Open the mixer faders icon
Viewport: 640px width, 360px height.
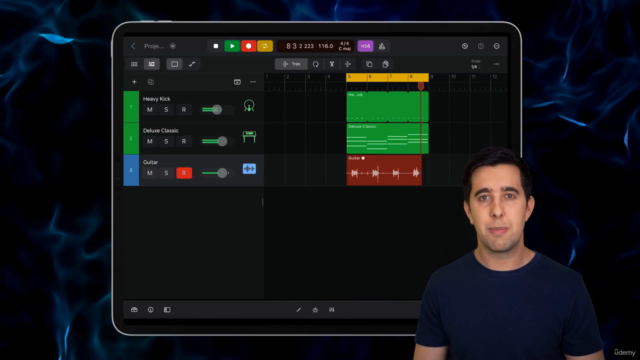pyautogui.click(x=331, y=310)
